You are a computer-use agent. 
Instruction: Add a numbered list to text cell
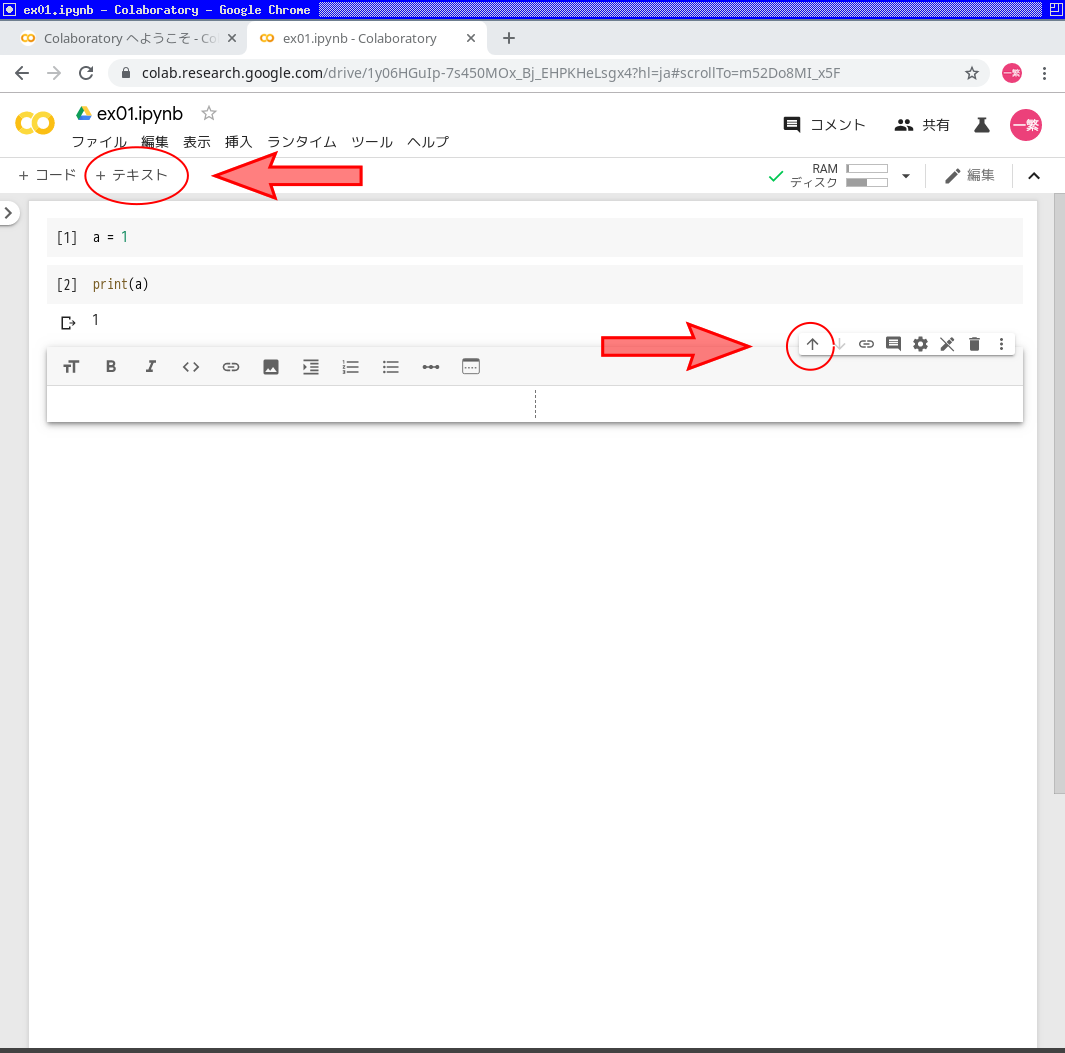tap(351, 367)
